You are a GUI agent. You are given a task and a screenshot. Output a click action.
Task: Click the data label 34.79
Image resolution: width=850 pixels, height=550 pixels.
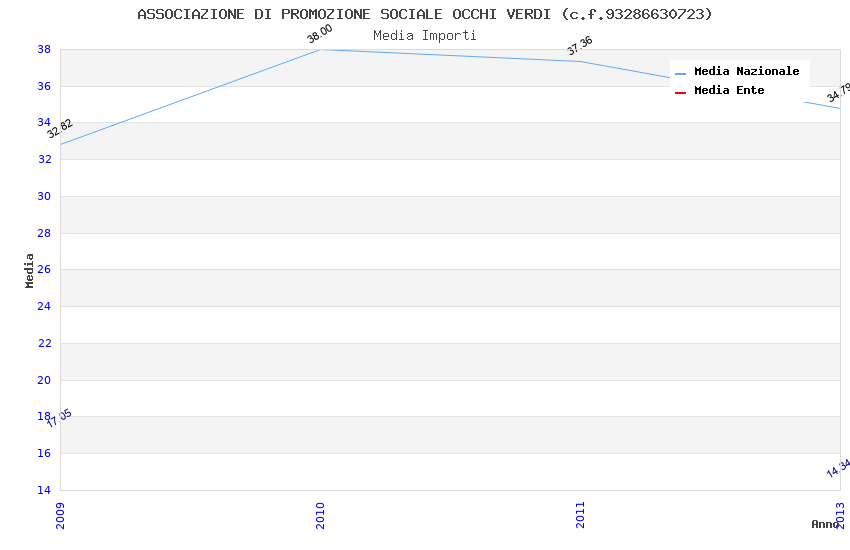tap(839, 93)
